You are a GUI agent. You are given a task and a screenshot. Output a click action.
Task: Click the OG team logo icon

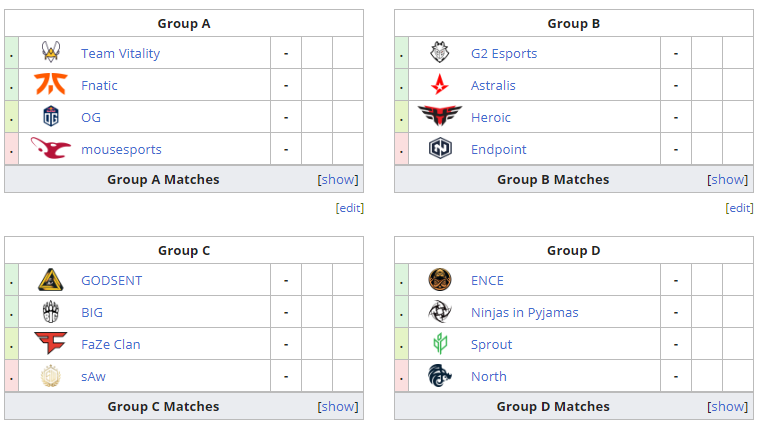pyautogui.click(x=51, y=117)
